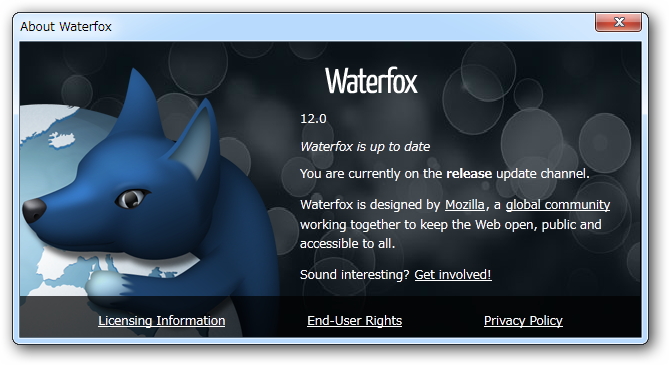Click the 'Waterfox is up to date' status
The height and width of the screenshot is (365, 669).
click(365, 147)
